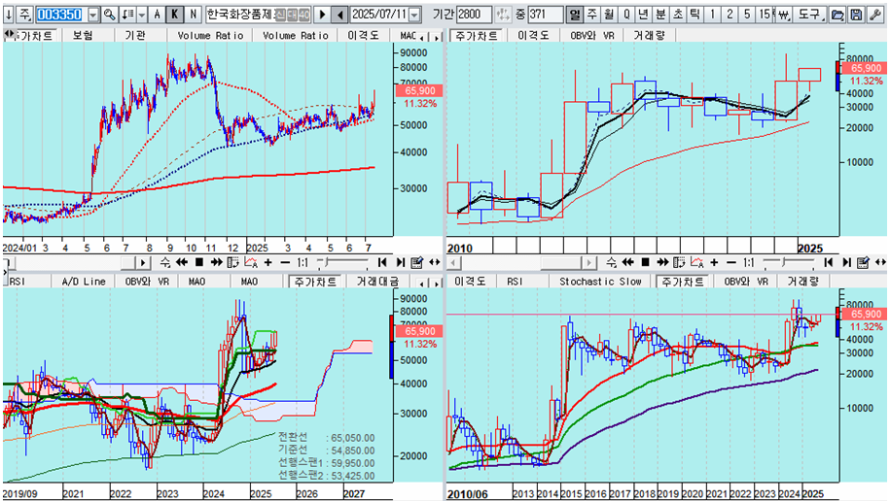Click the sort/list order icon
The image size is (890, 501).
coord(128,14)
